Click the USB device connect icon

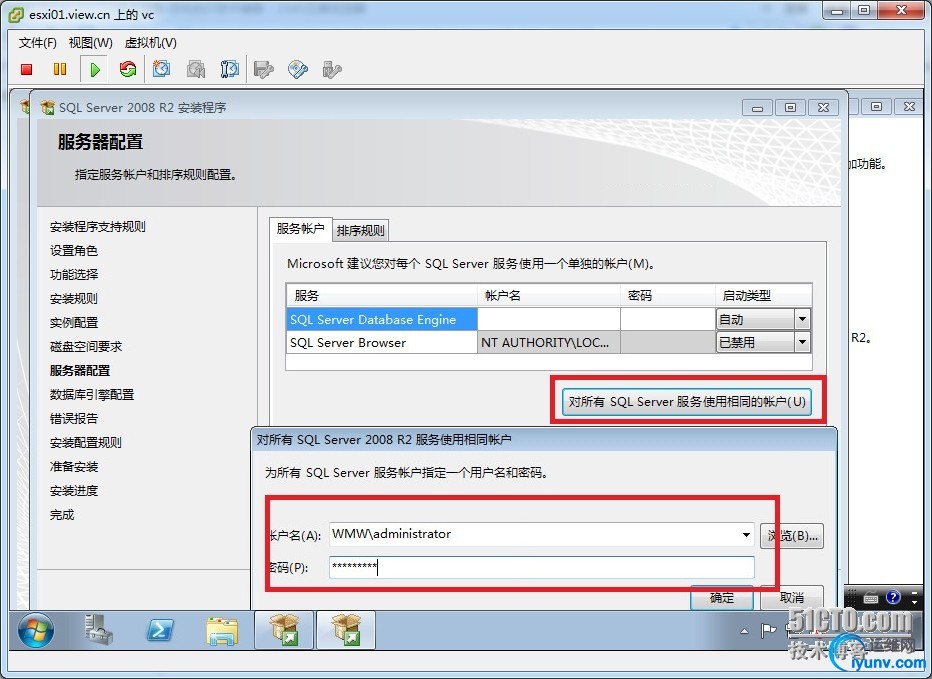pos(332,70)
